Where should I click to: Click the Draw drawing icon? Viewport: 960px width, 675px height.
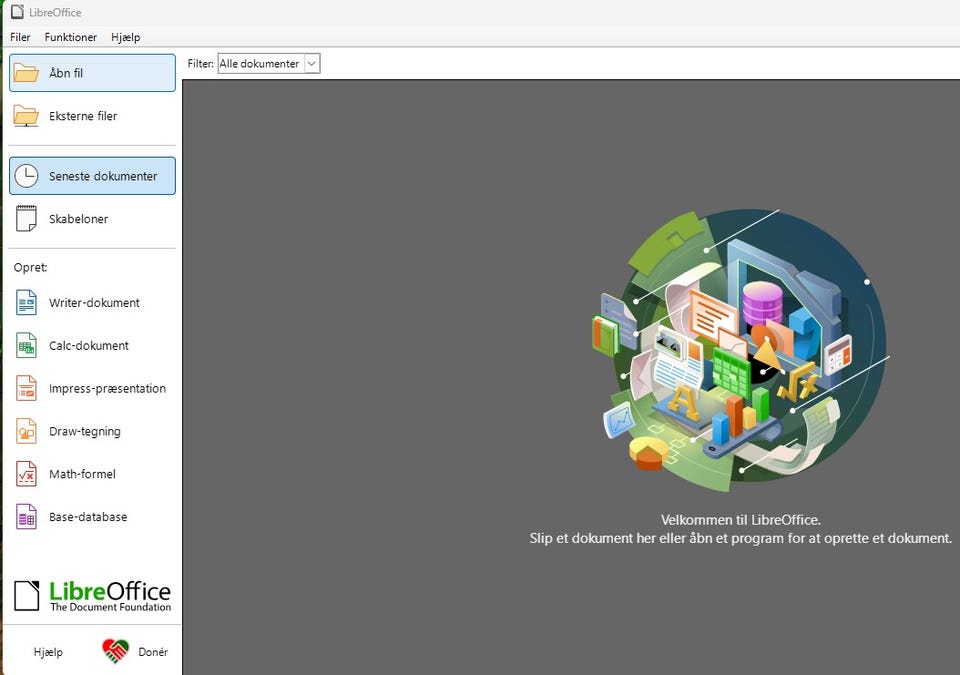coord(26,432)
